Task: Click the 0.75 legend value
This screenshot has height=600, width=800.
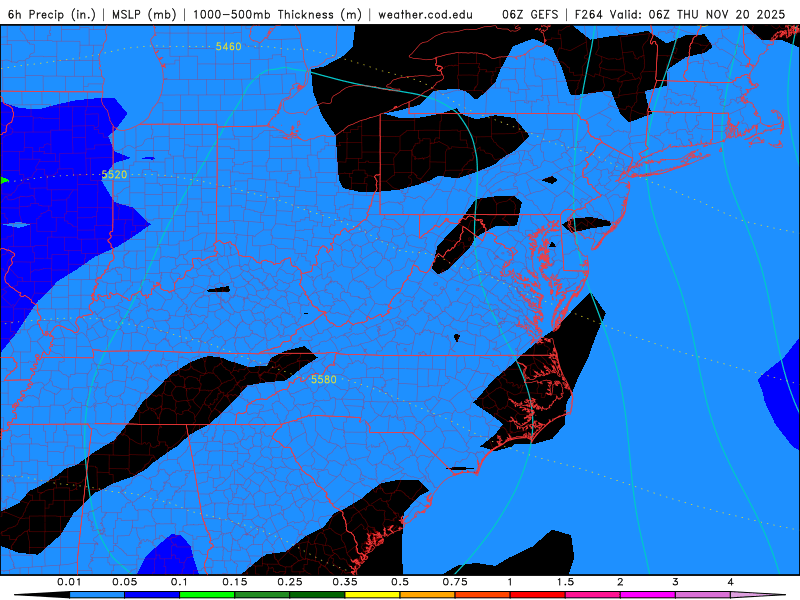Action: tap(455, 582)
